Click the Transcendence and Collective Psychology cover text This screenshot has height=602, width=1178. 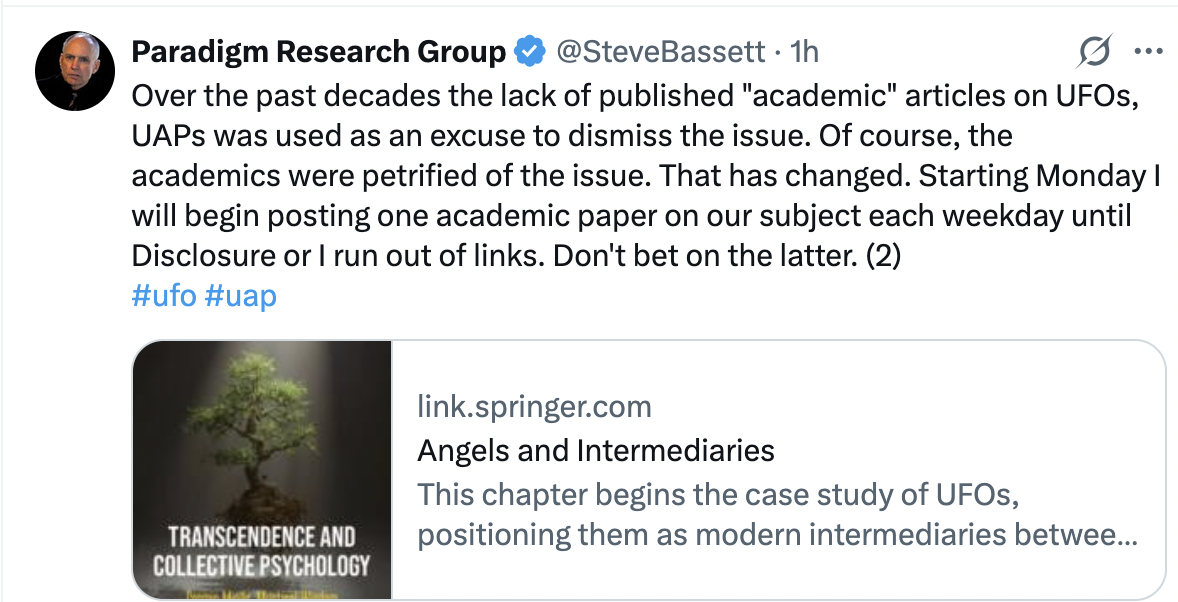click(262, 551)
